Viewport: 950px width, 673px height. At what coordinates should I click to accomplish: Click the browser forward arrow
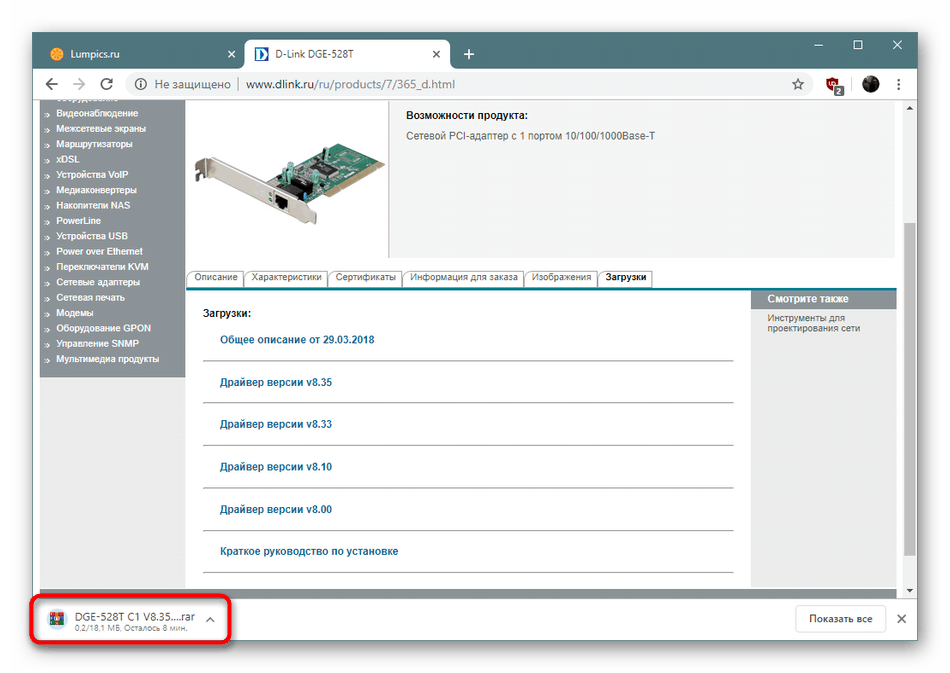(79, 84)
